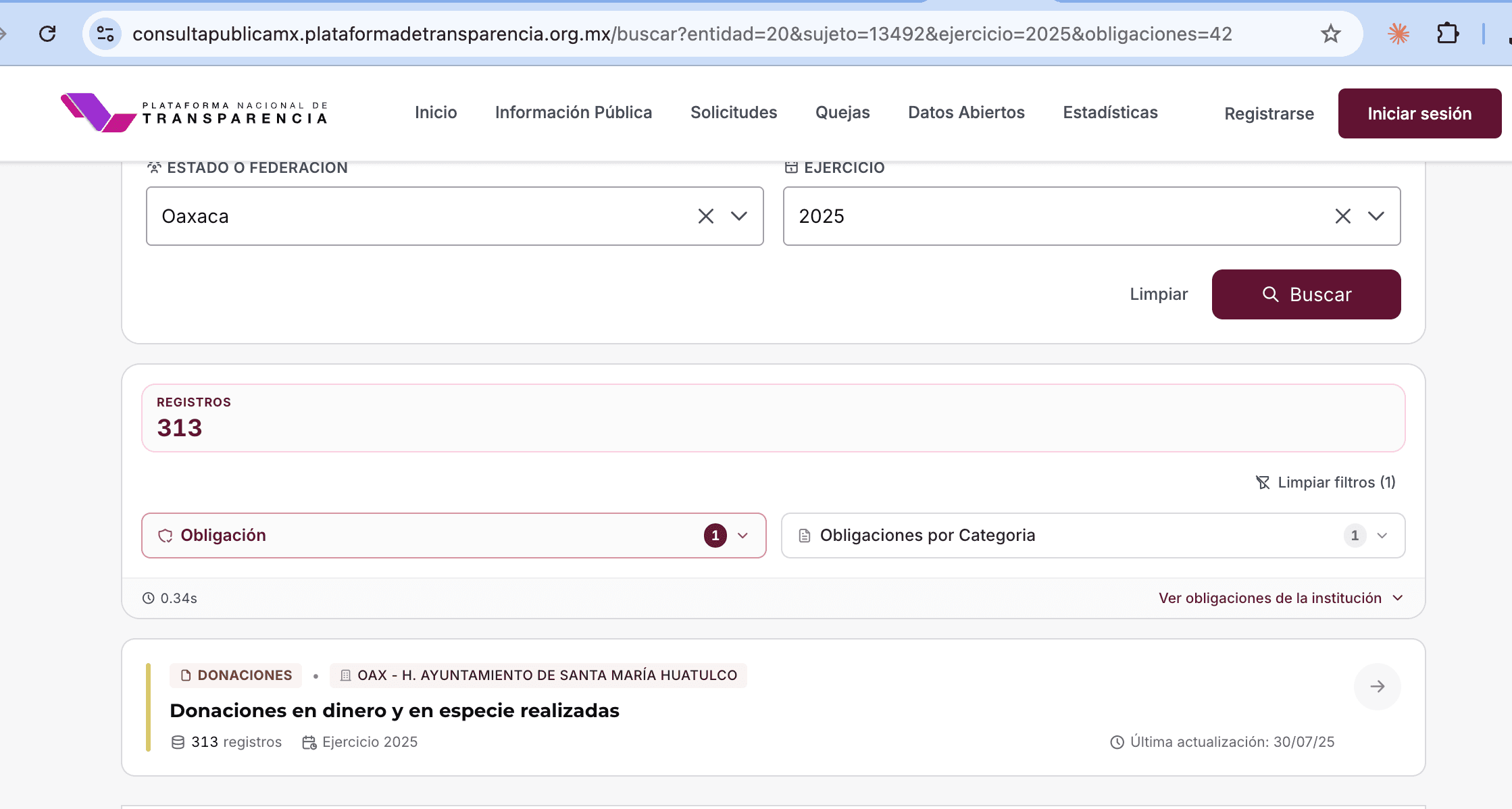
Task: Open the Extensions puzzle icon
Action: click(x=1447, y=34)
